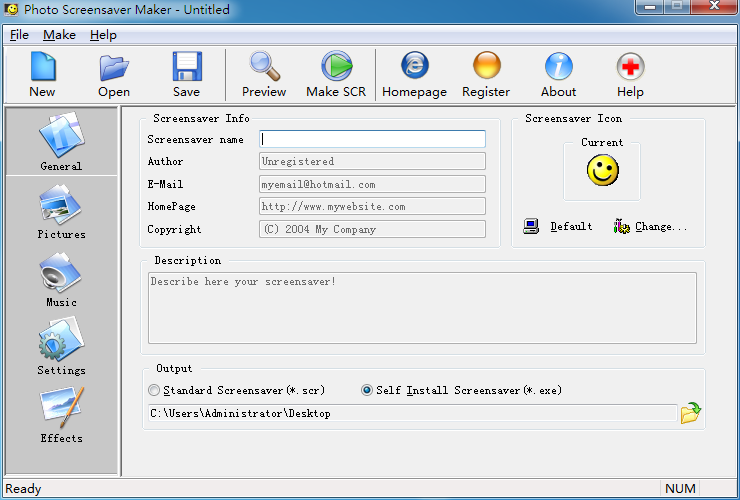
Task: Click the E-Mail field
Action: coord(372,184)
